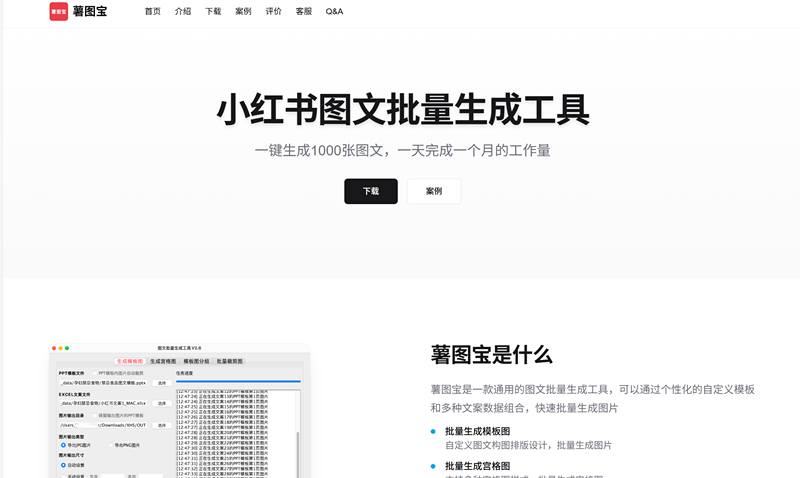
Task: Select the 生成模板图 tab in the app preview
Action: (x=130, y=361)
